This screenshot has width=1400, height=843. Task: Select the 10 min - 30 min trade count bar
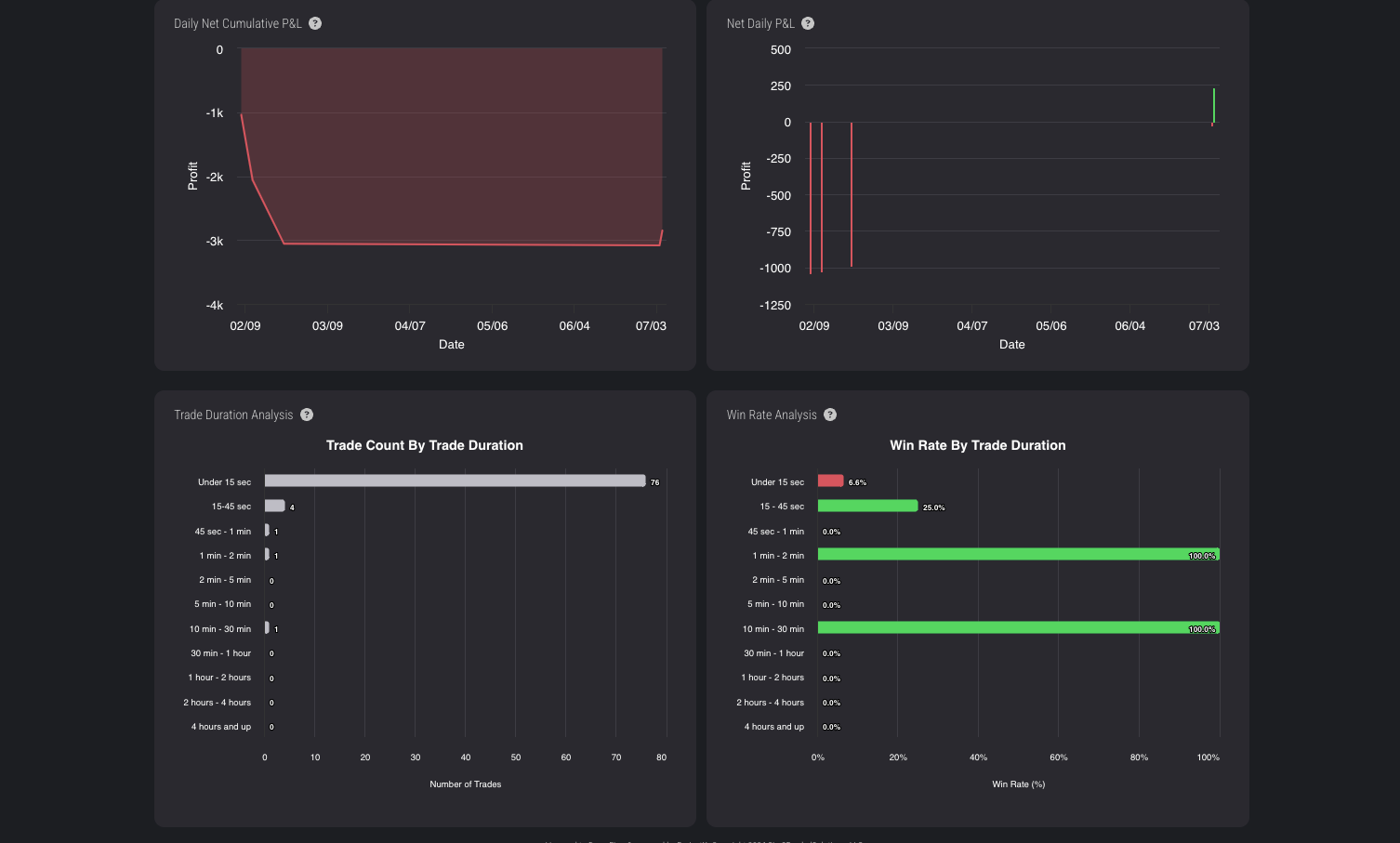click(x=267, y=627)
